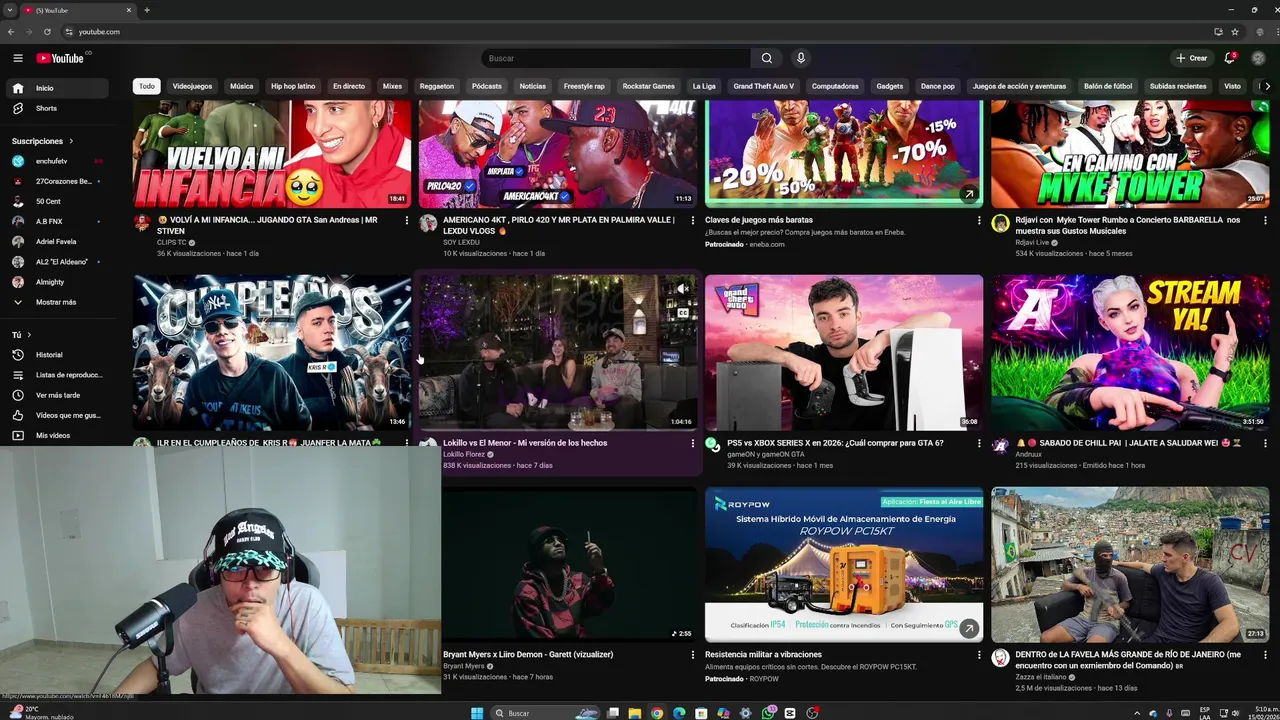Open options for VOLVÍ A MI INFANCIA video

click(406, 220)
